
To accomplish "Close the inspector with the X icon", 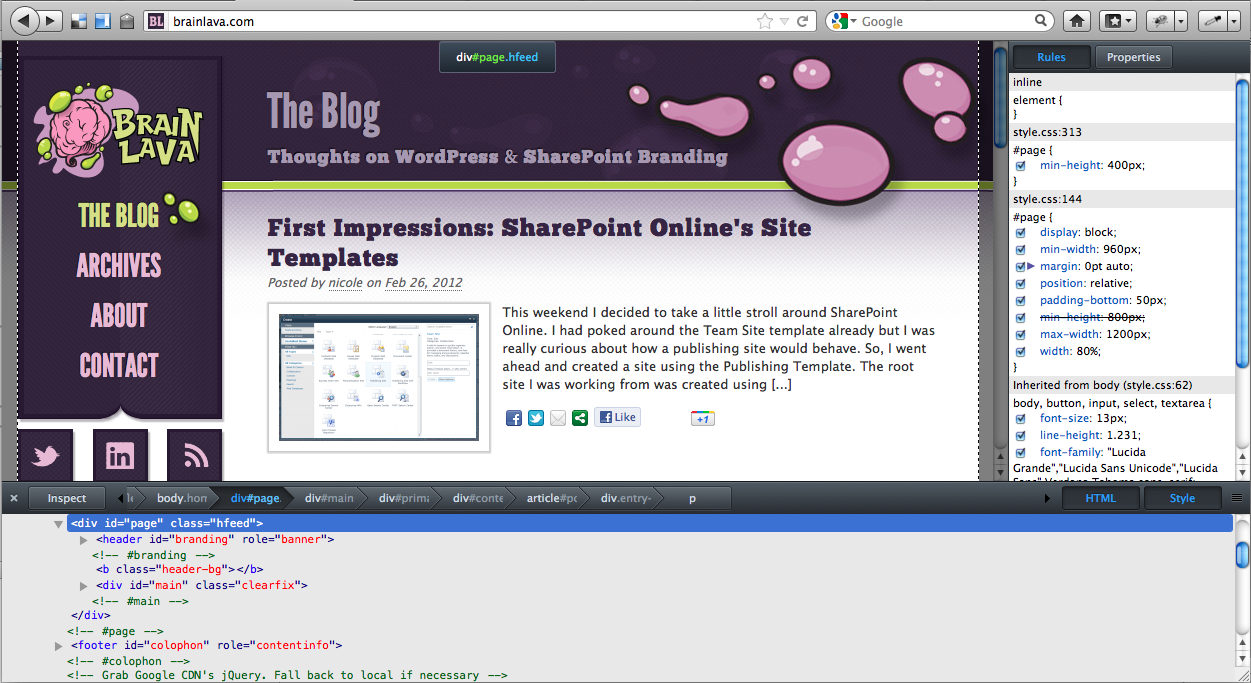I will tap(14, 497).
